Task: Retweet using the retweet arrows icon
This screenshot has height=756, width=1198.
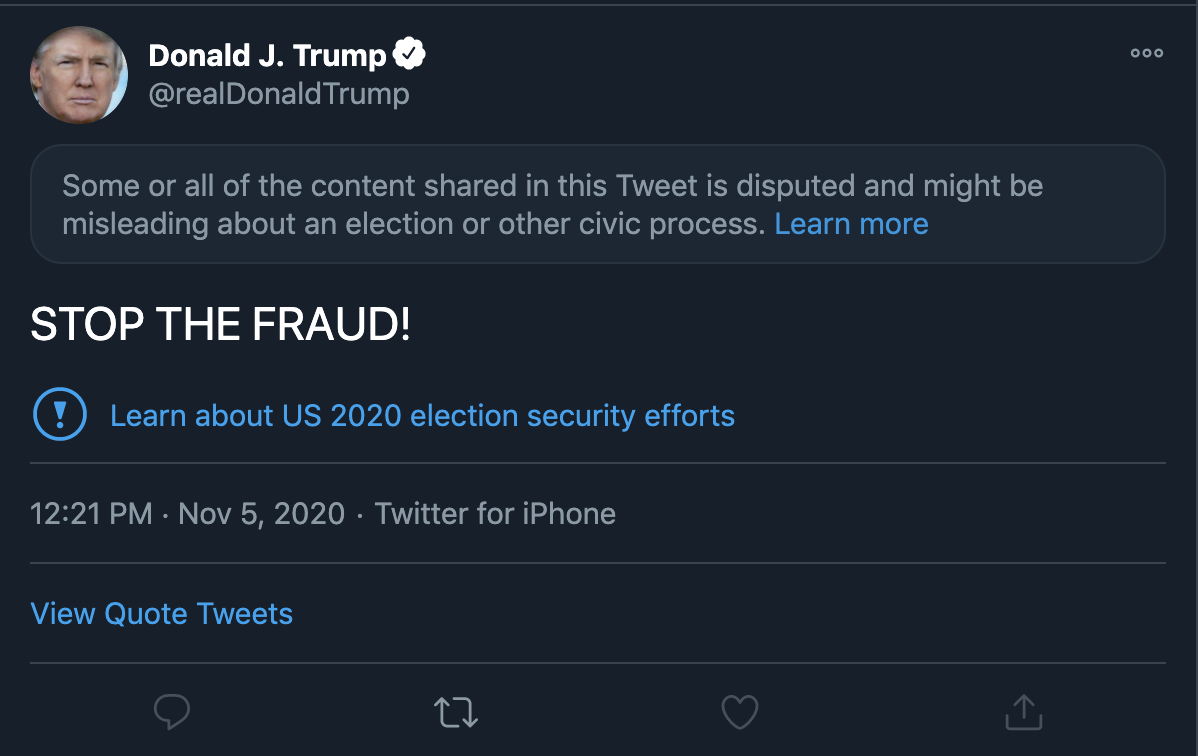Action: [456, 712]
